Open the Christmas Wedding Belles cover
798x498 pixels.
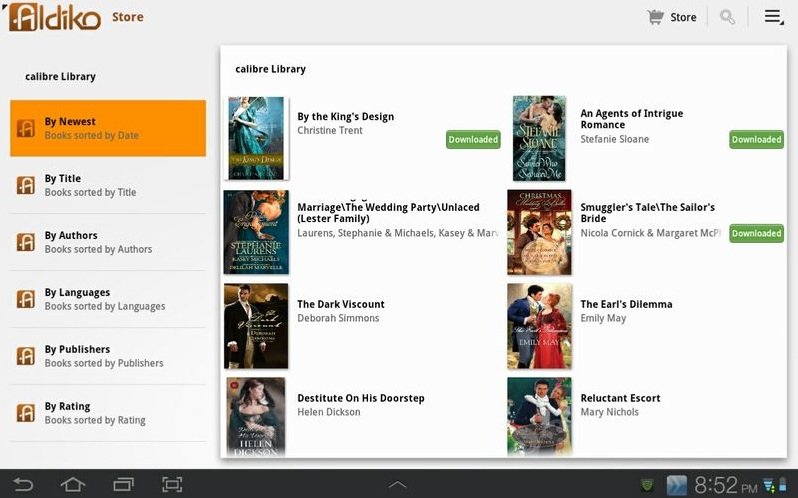[539, 232]
